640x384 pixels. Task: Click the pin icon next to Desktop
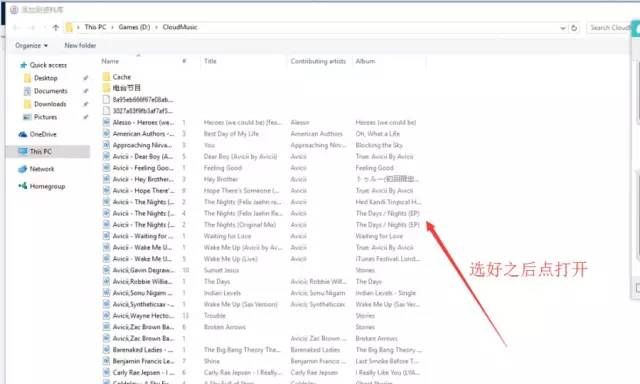pyautogui.click(x=86, y=78)
